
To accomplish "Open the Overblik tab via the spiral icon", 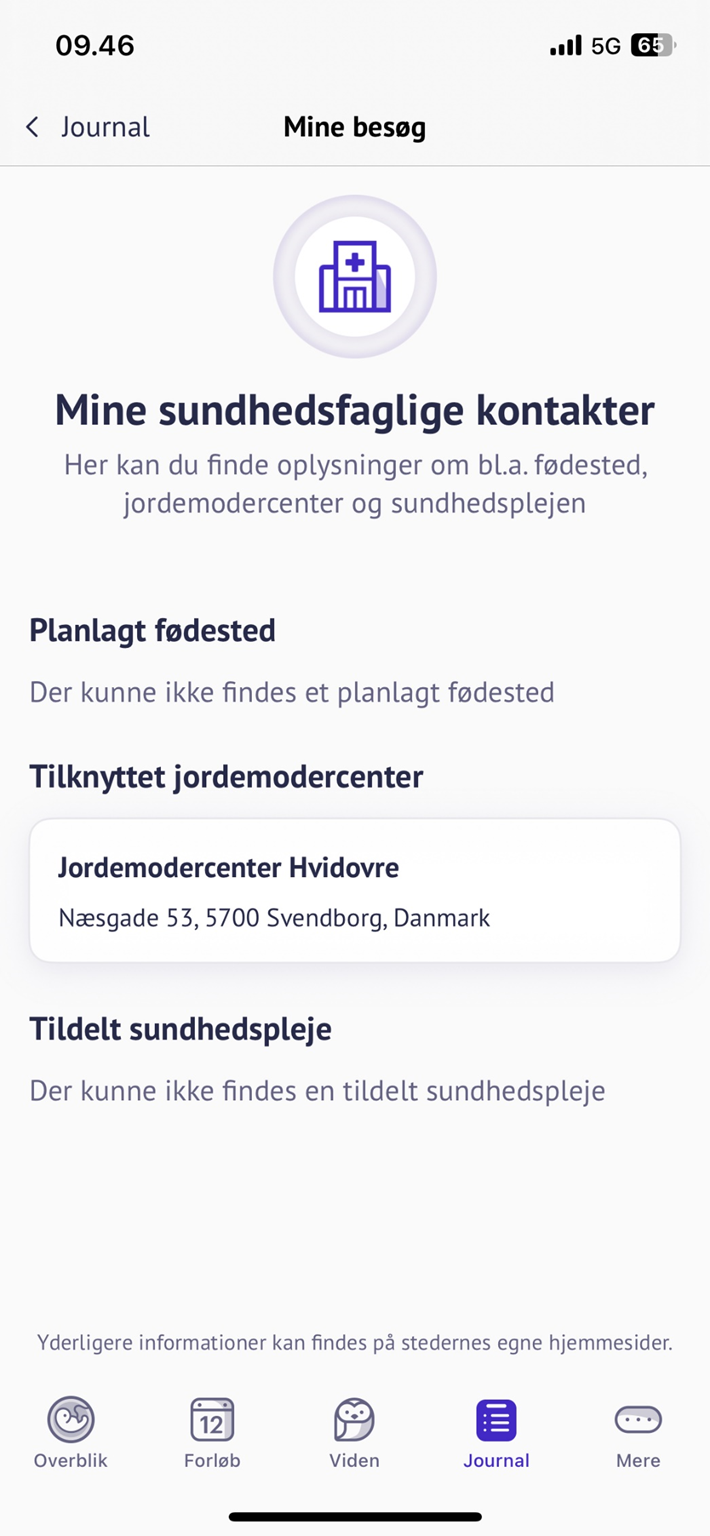I will (69, 1418).
